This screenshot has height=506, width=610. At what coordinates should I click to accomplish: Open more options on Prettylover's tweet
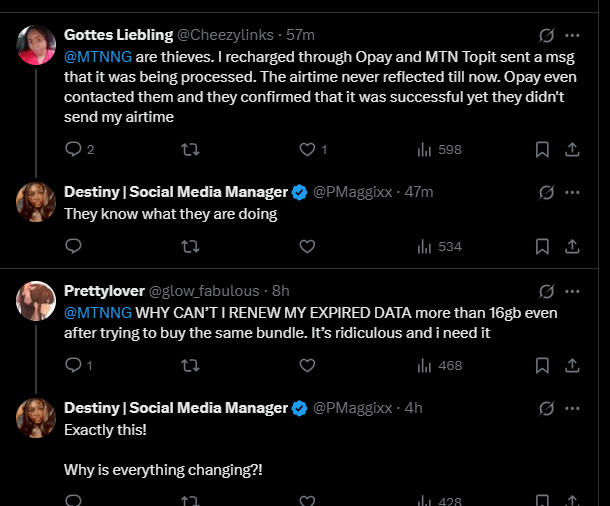[x=572, y=291]
